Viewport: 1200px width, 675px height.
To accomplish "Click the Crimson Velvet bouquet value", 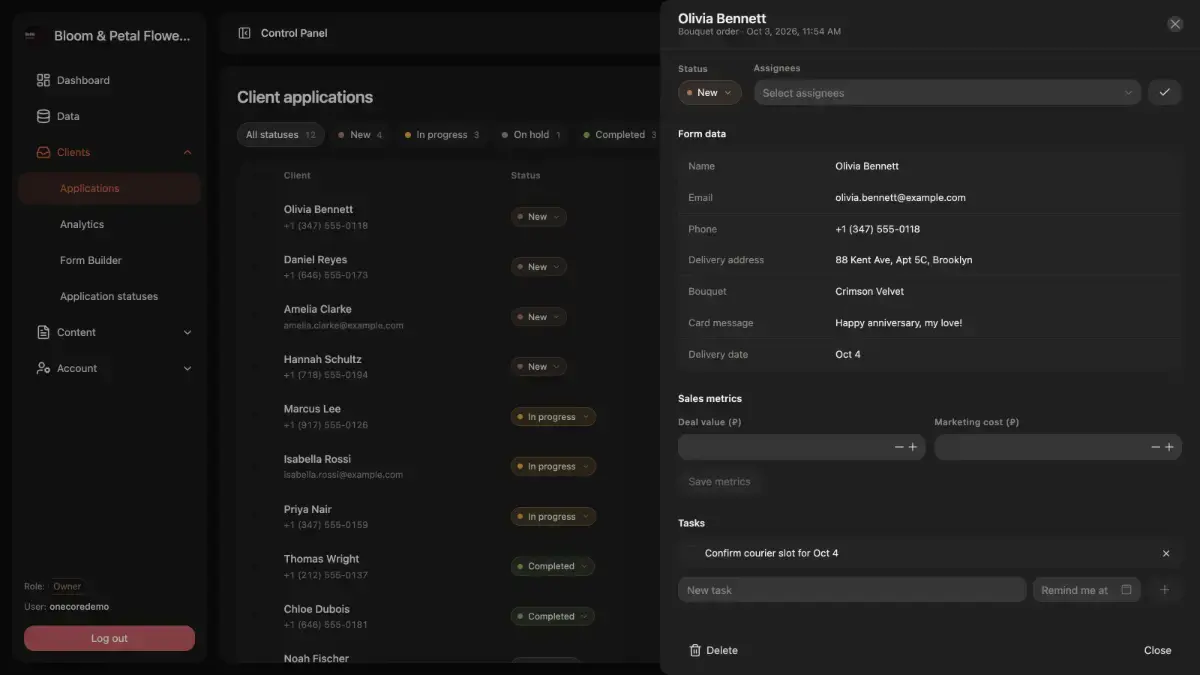I will pyautogui.click(x=869, y=292).
